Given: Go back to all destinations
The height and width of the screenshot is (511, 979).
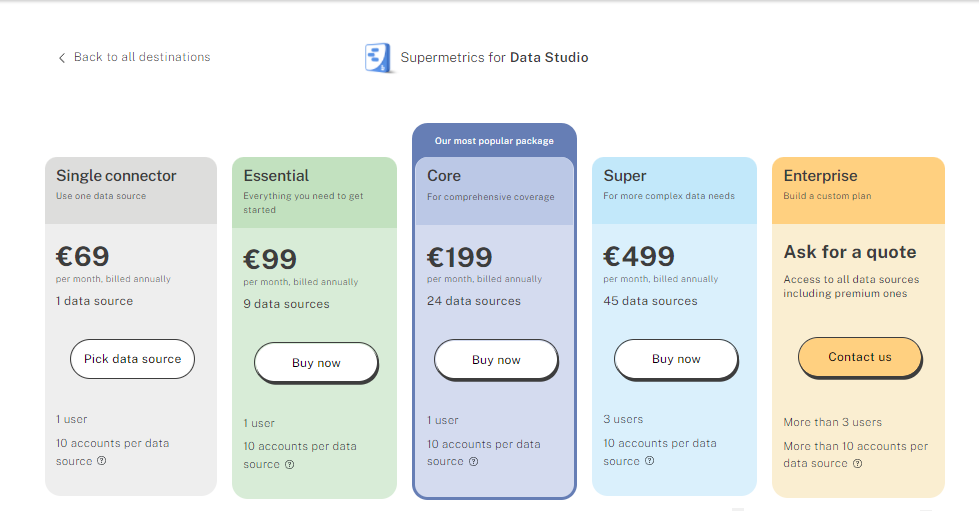Looking at the screenshot, I should pos(134,57).
